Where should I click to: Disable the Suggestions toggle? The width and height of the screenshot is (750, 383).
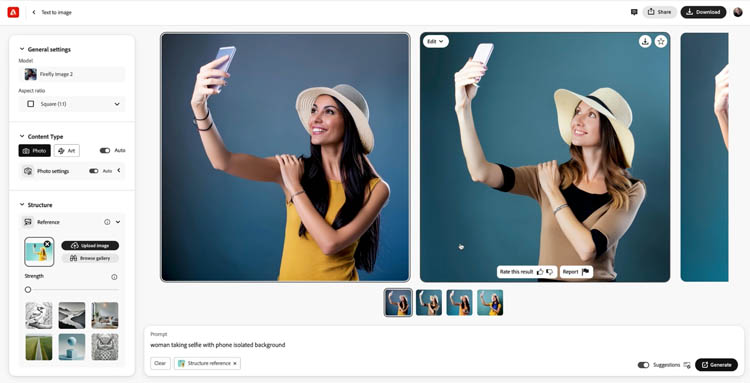(x=643, y=365)
